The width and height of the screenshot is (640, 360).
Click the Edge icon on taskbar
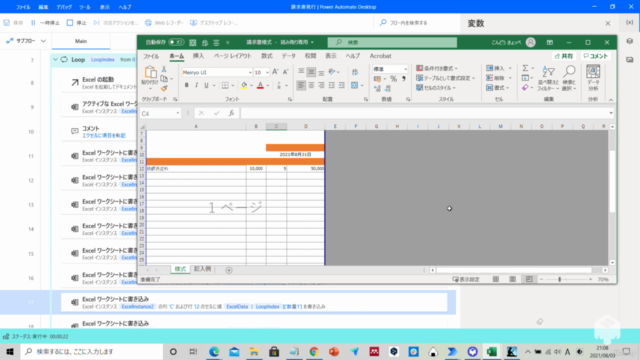[x=214, y=351]
